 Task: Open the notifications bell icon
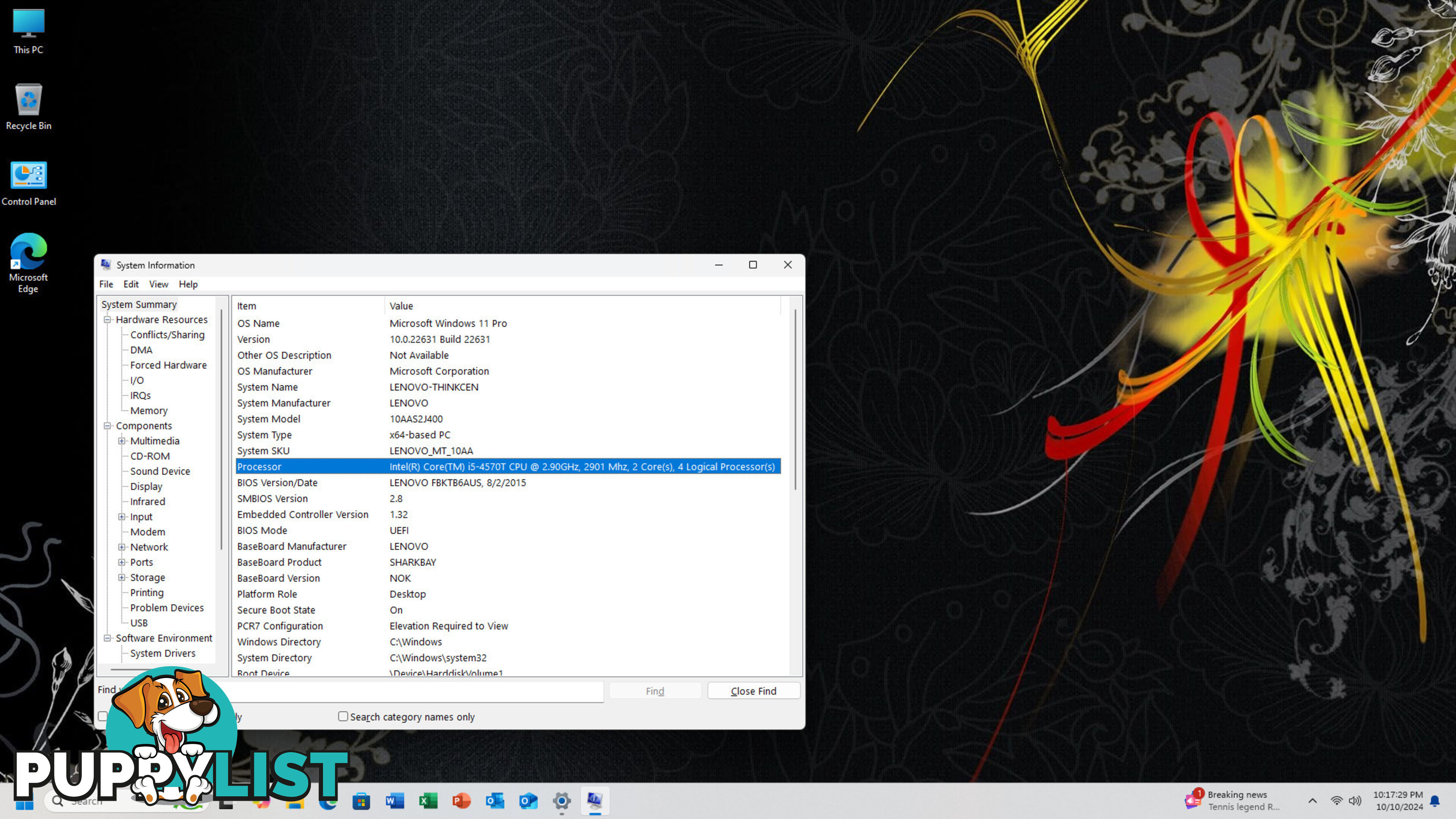pos(1434,801)
